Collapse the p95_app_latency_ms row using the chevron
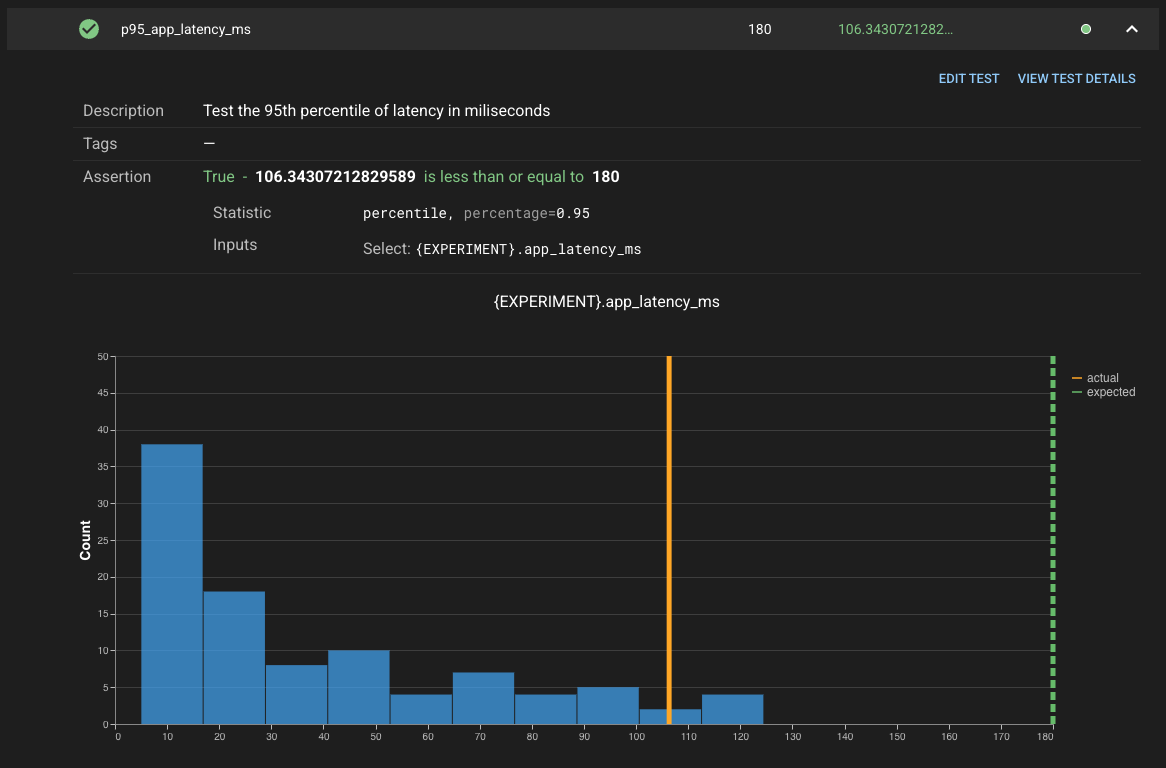 (x=1132, y=29)
